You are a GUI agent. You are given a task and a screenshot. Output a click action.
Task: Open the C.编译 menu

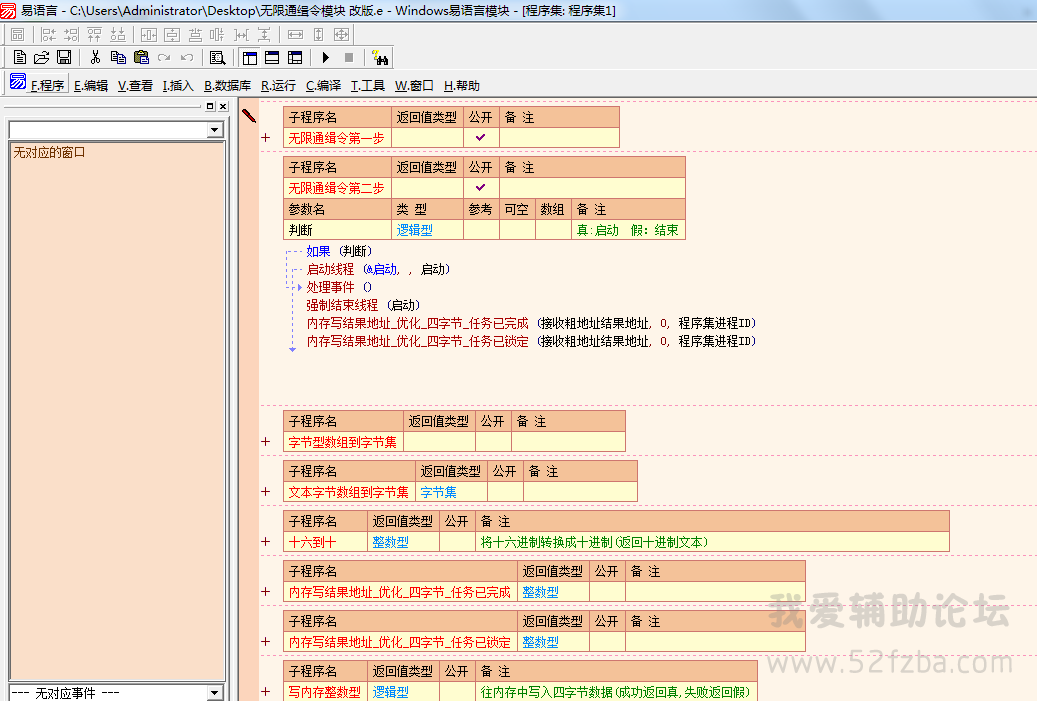(x=323, y=85)
